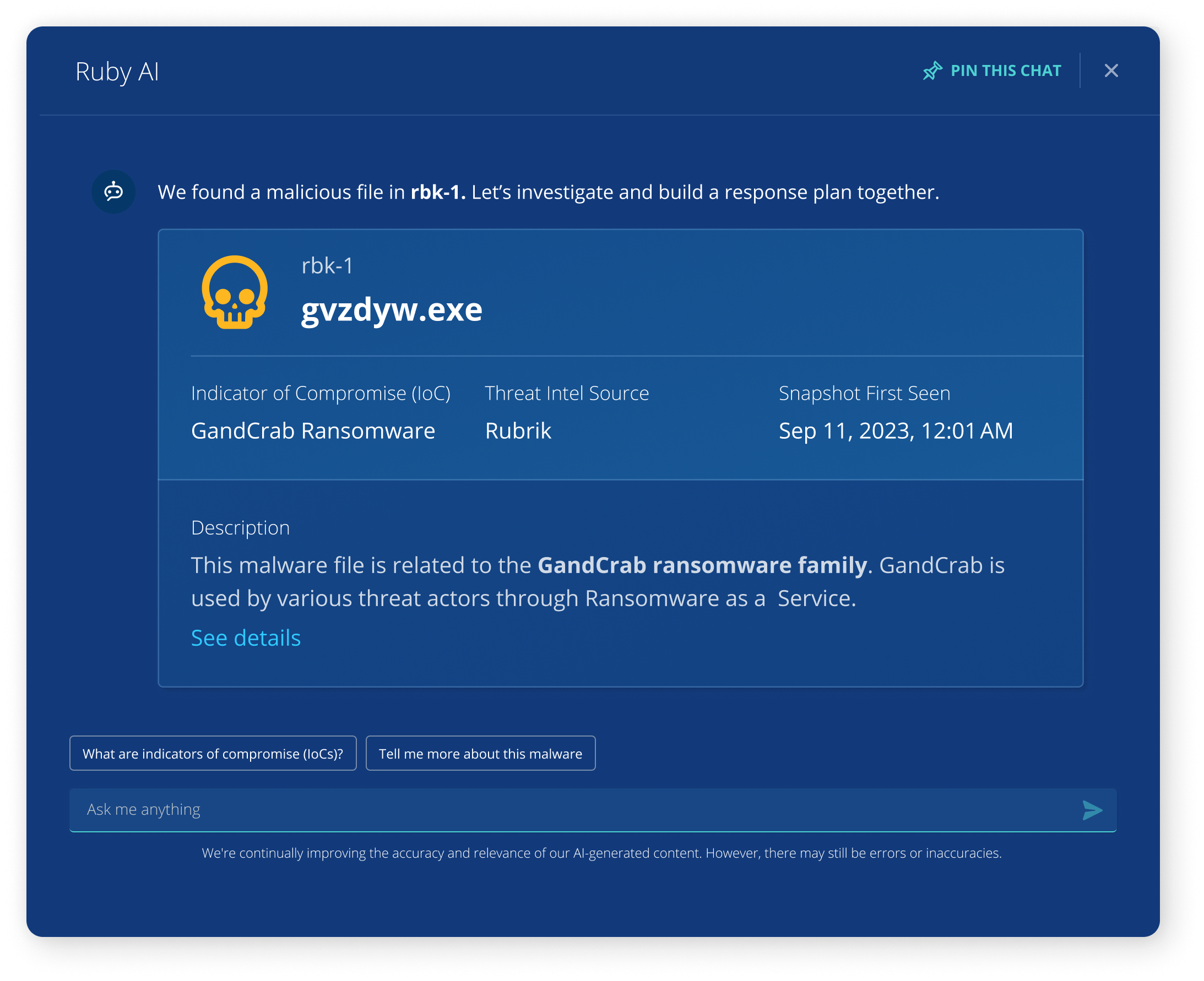Click the 'Snapshot First Seen' heading

(864, 393)
